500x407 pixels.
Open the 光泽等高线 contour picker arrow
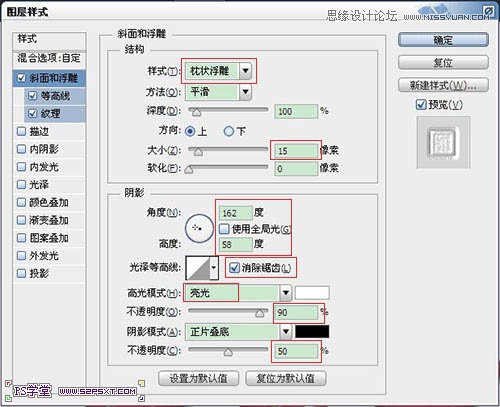(x=214, y=268)
